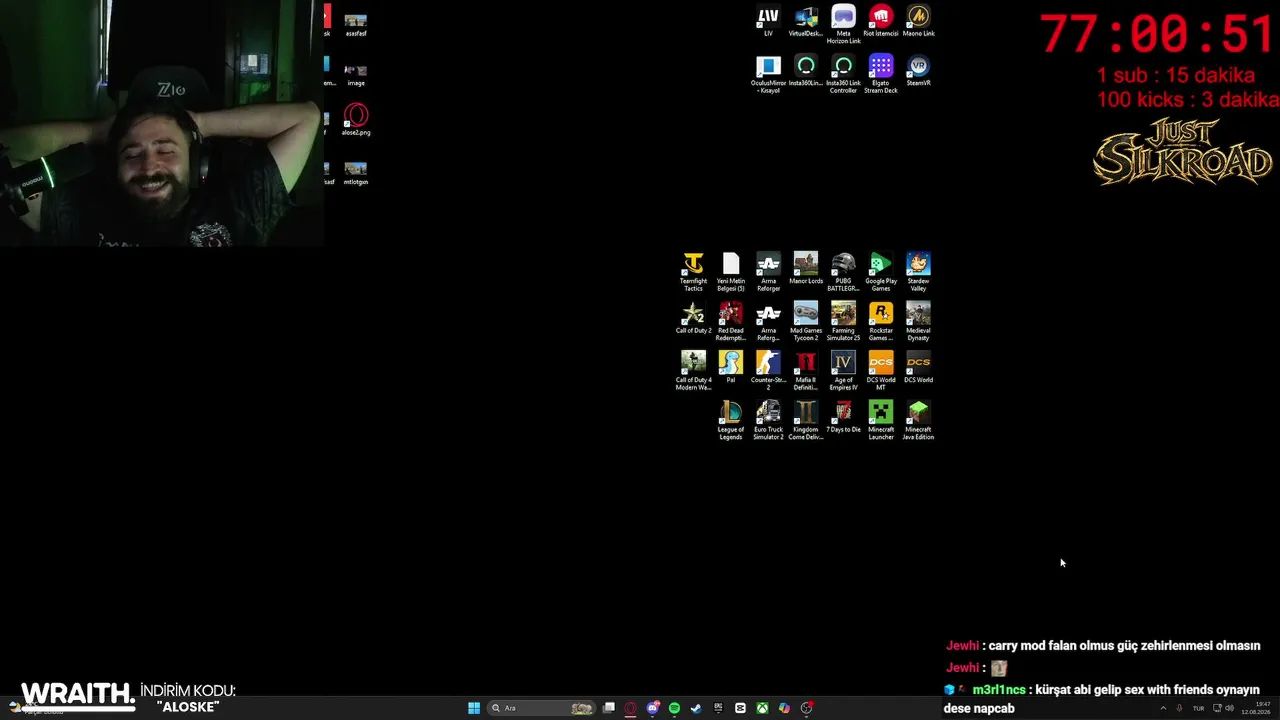Click the Counter-Strike 2 icon
The image size is (1280, 720).
point(768,371)
